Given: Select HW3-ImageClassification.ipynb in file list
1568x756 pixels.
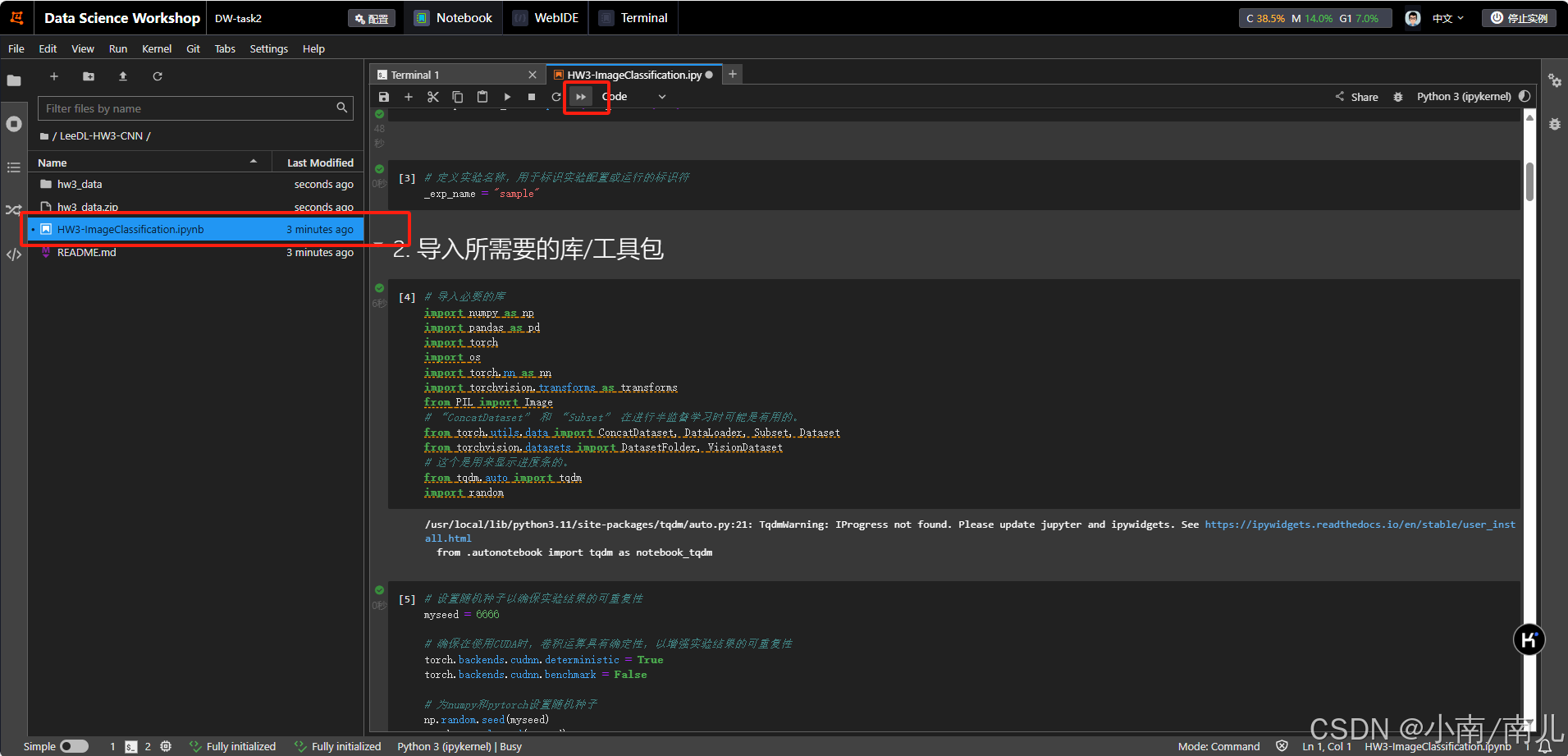Looking at the screenshot, I should coord(195,229).
